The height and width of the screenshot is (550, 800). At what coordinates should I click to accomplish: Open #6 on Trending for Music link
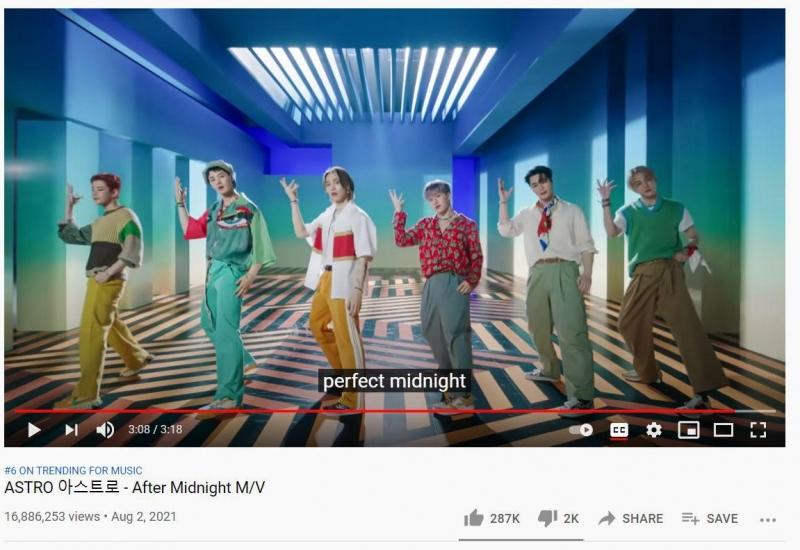(73, 470)
